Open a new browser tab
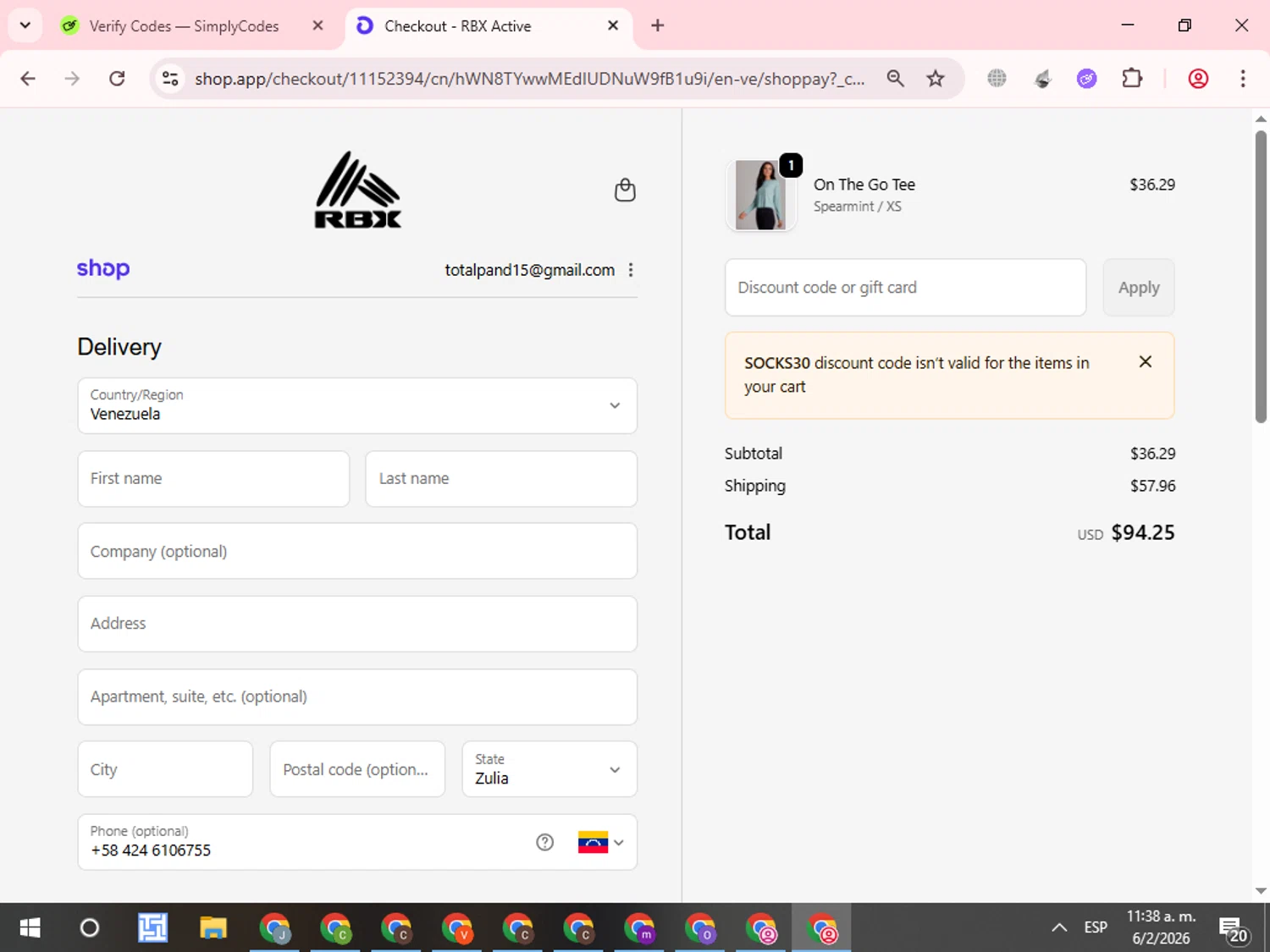 pos(657,25)
